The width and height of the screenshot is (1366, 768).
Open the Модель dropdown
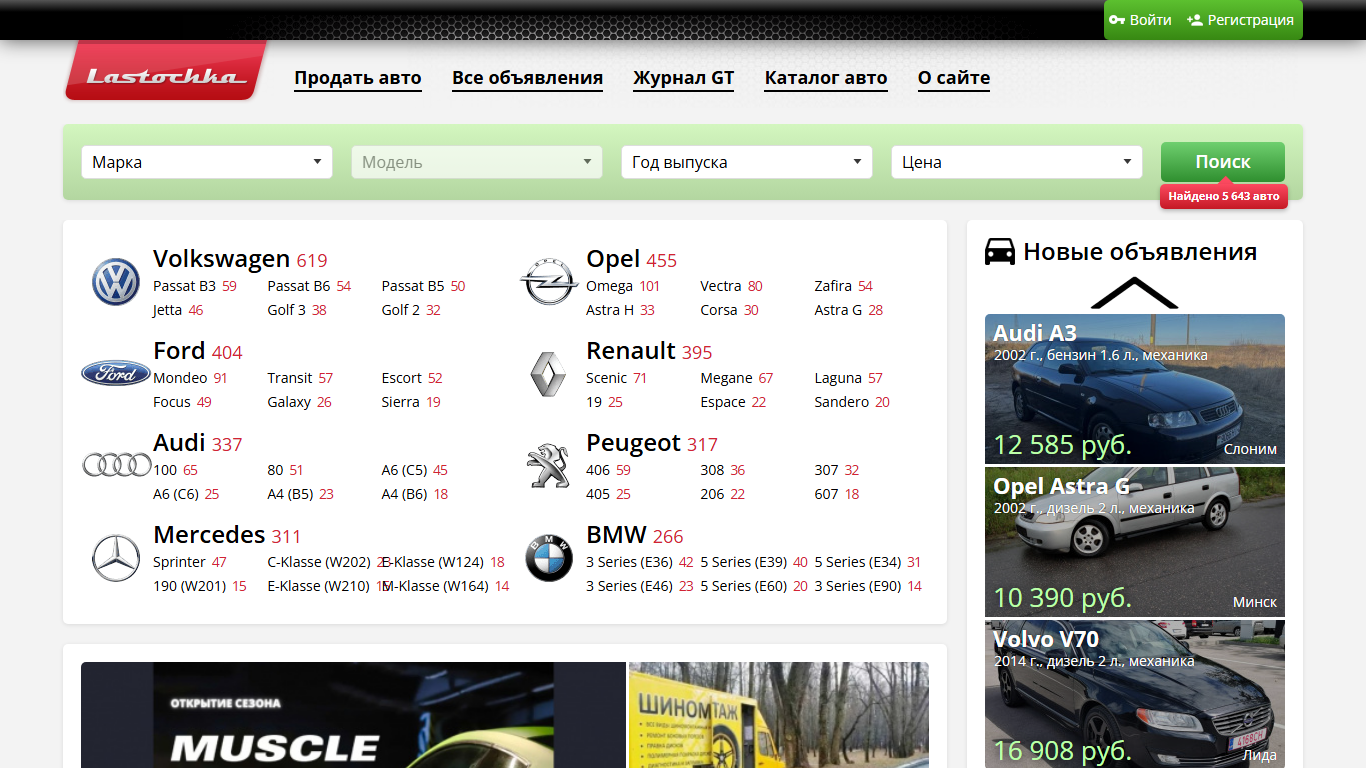(477, 162)
